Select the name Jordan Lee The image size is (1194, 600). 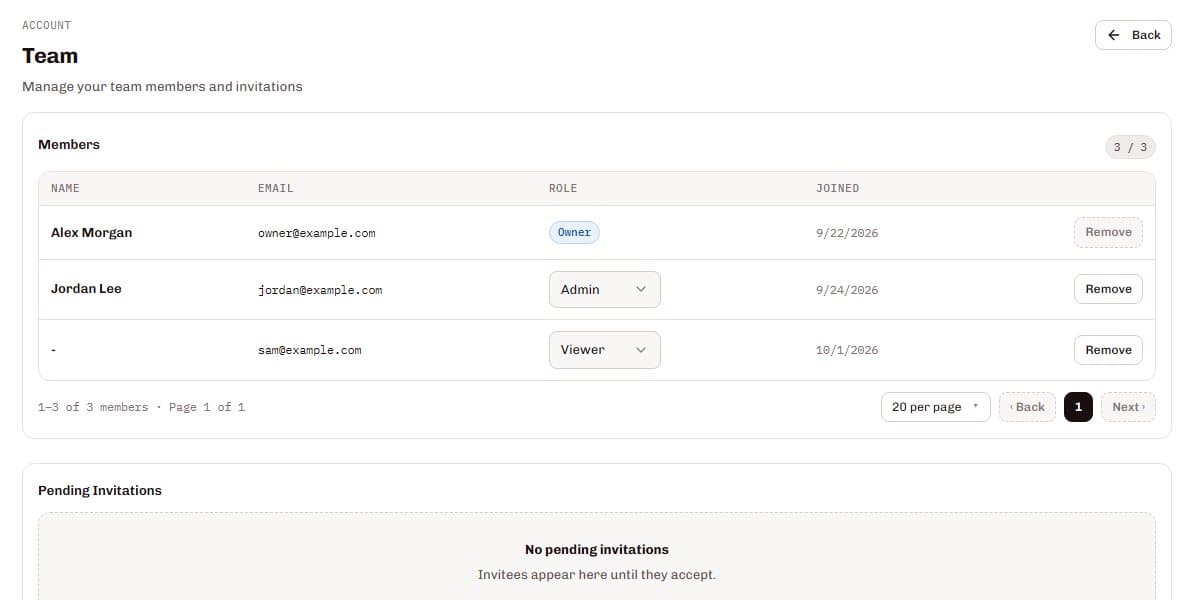pos(86,289)
